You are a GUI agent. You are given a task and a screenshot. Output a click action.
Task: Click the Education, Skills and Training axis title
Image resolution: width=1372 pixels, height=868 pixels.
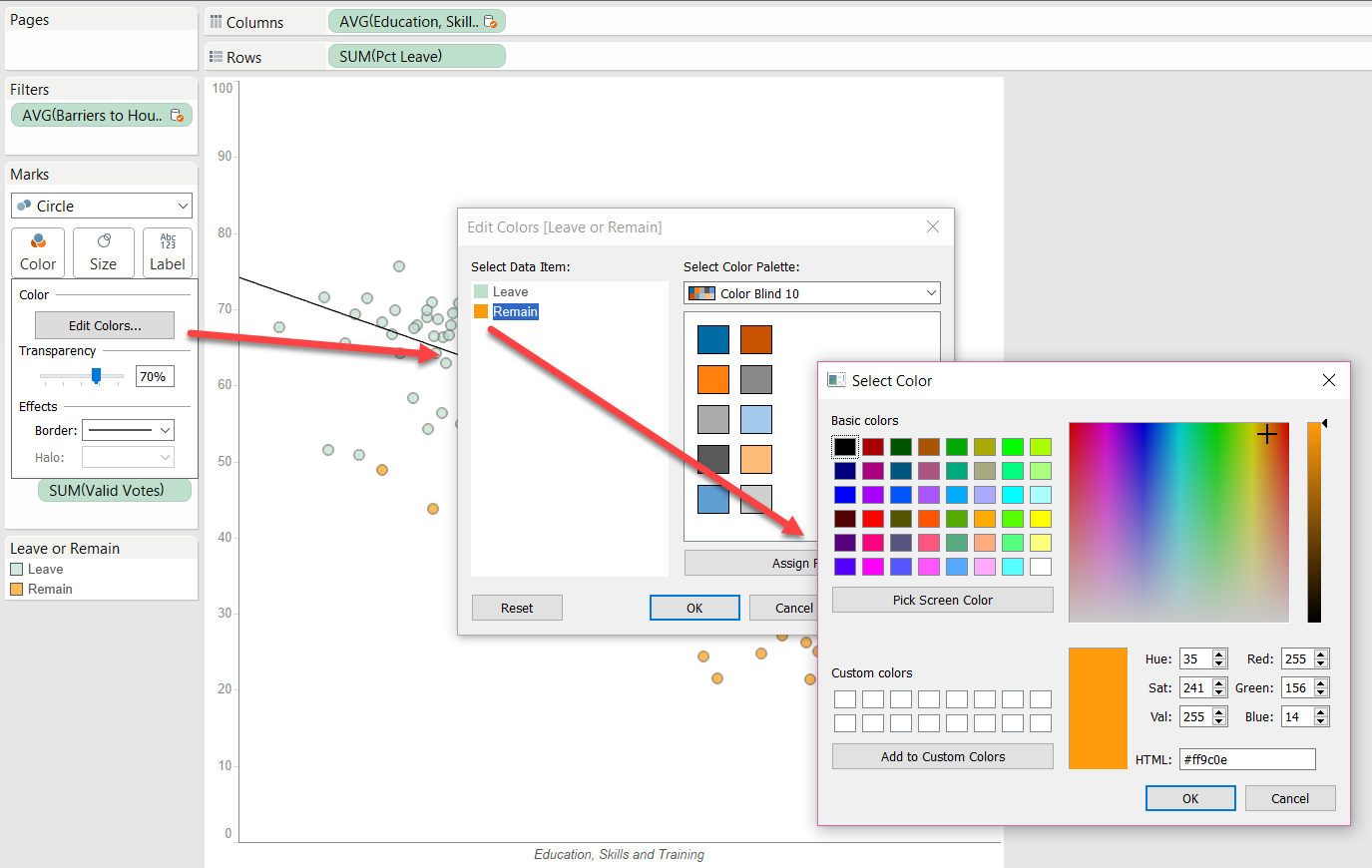coord(619,854)
